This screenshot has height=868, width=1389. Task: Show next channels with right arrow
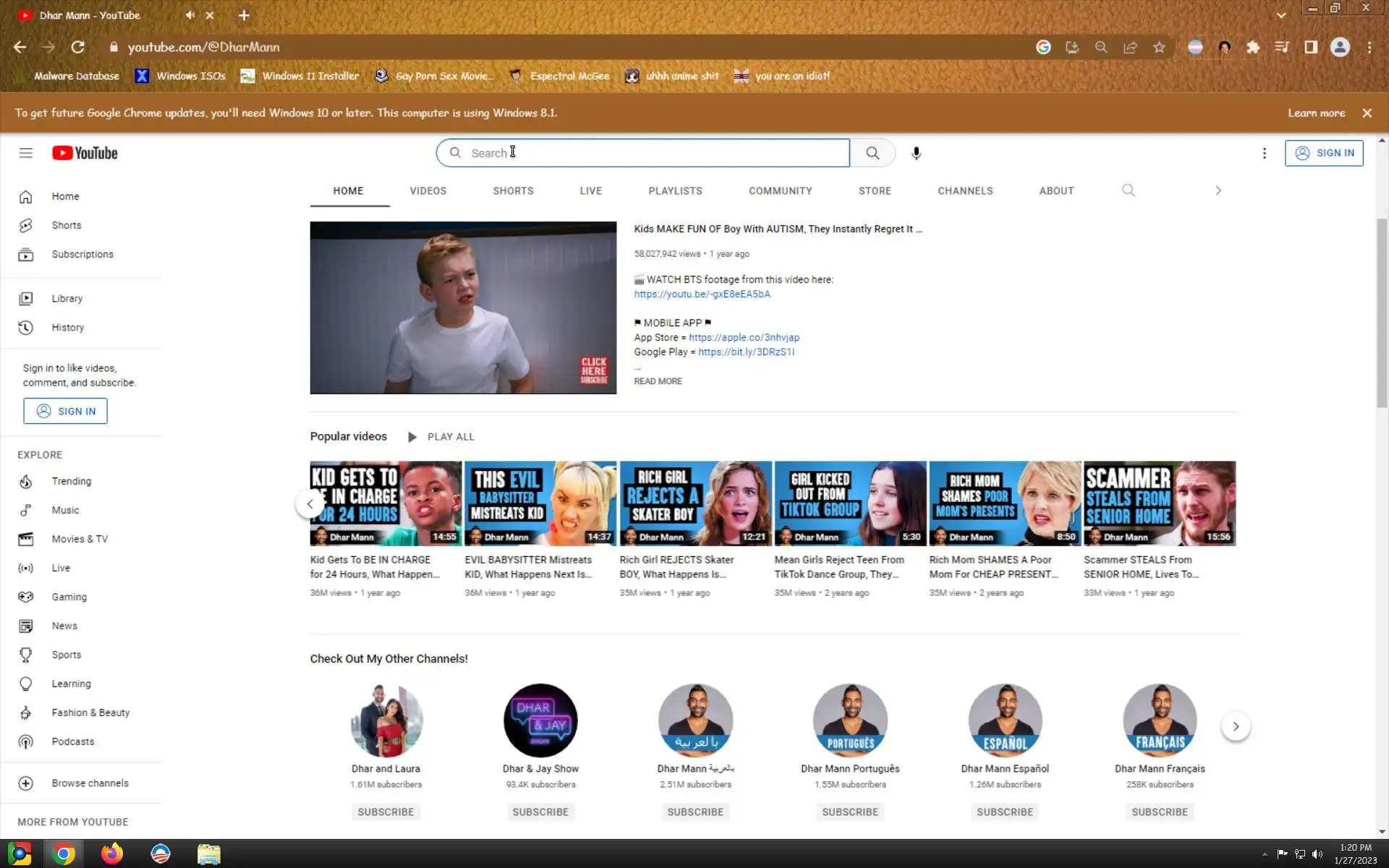point(1236,726)
